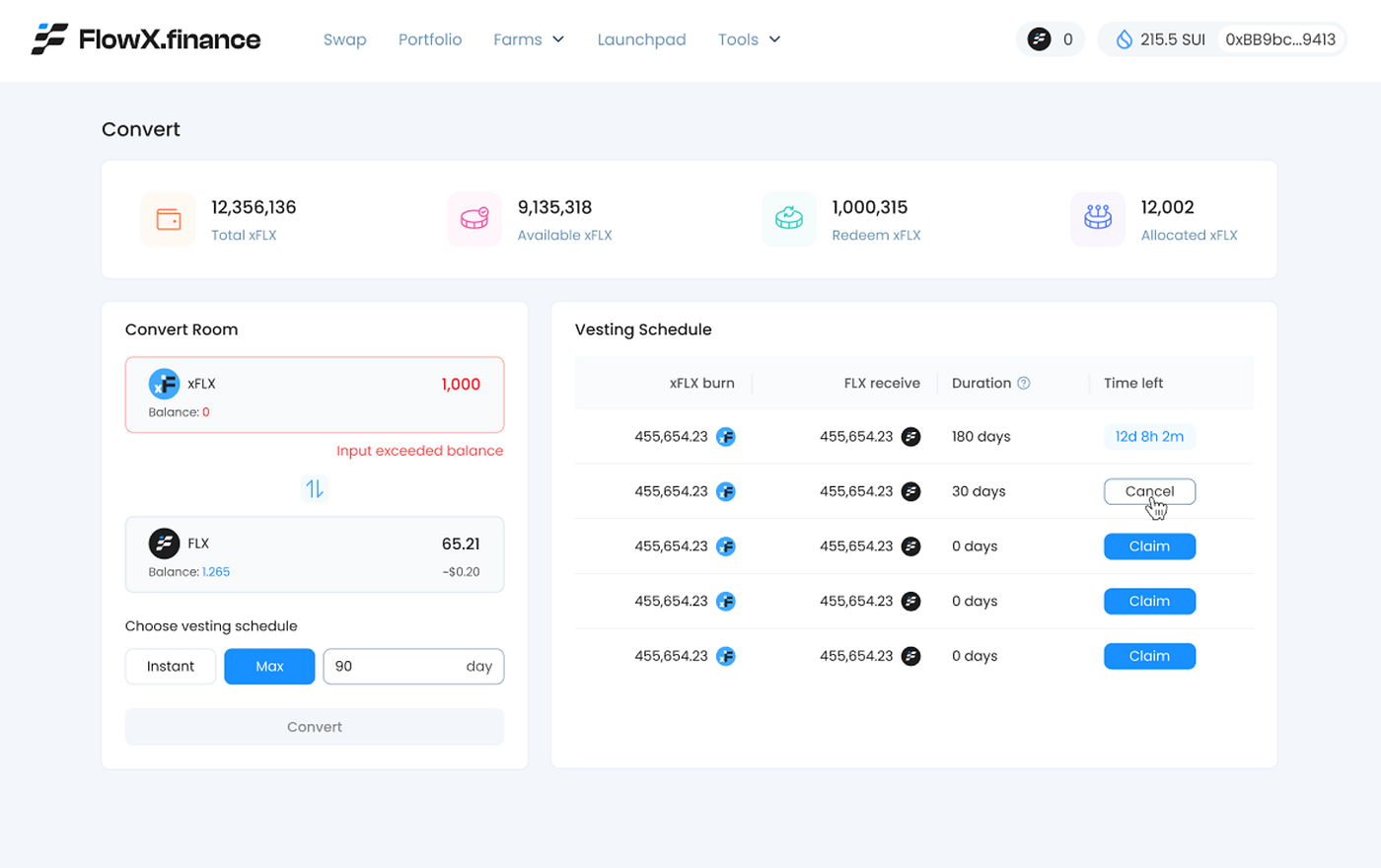Click the 12,356,136 Total xFLX value

[254, 207]
